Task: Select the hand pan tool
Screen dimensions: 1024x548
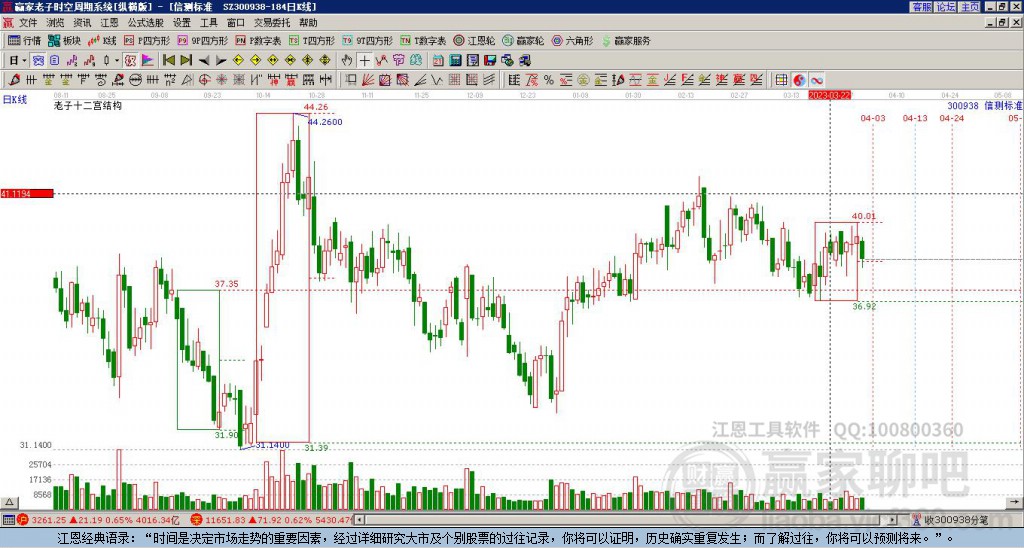Action: 347,61
